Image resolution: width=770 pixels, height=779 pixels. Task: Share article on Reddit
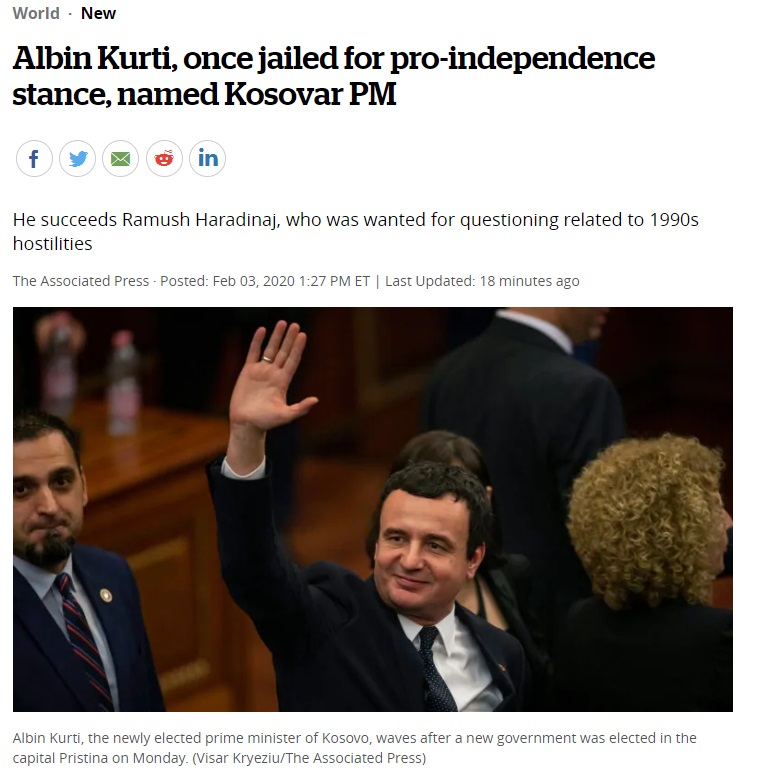click(x=164, y=158)
